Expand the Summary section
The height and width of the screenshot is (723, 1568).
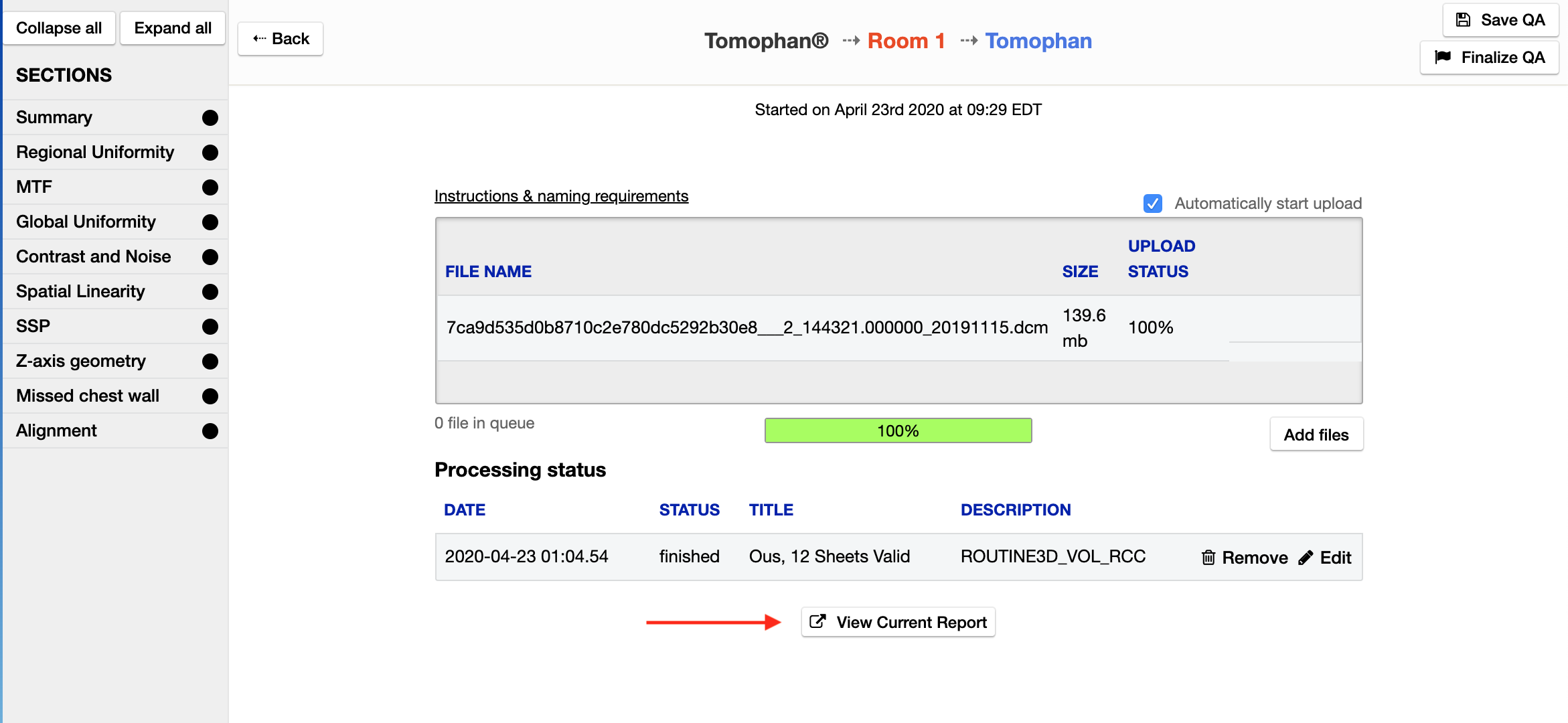pos(114,116)
